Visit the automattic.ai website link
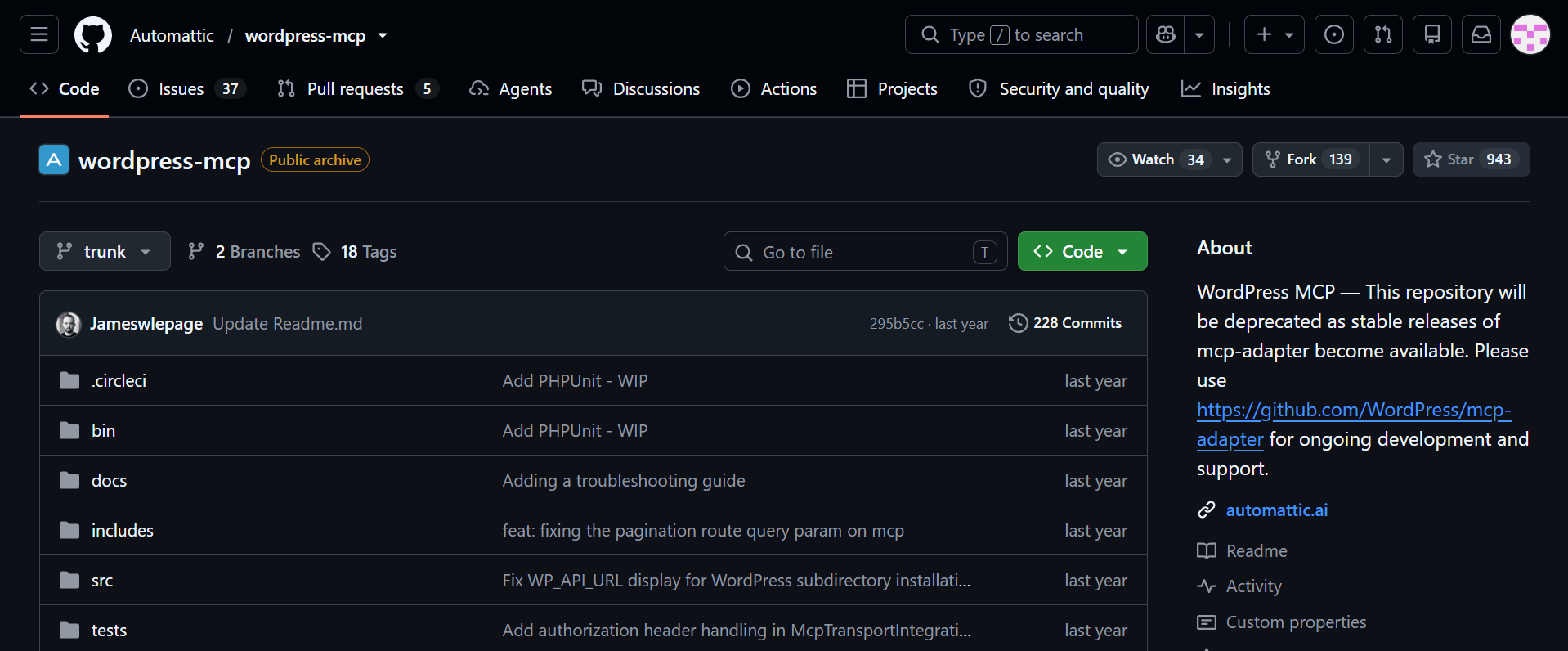This screenshot has height=651, width=1568. [1277, 510]
